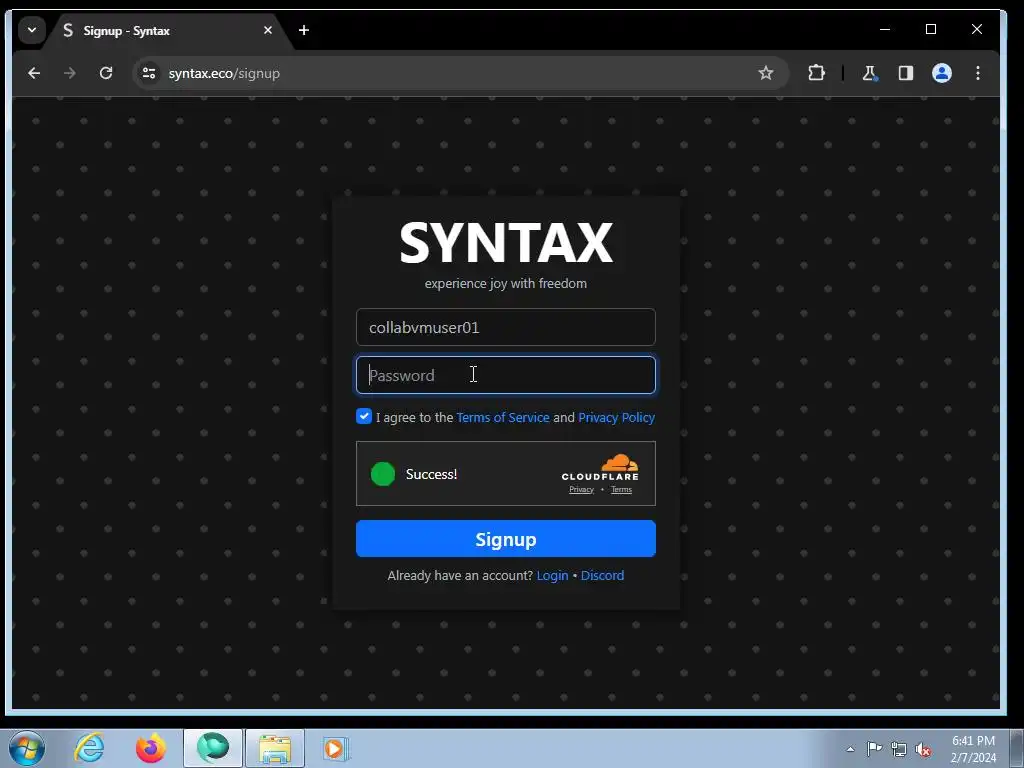Click the Cloudflare logo

600,468
